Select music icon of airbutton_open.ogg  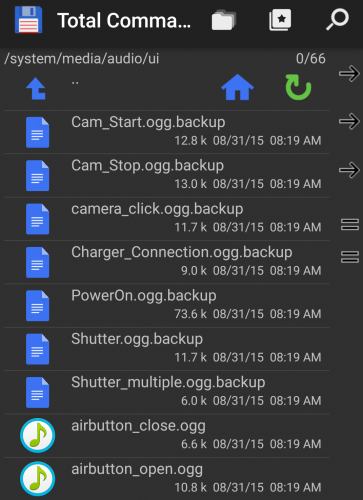(37, 479)
